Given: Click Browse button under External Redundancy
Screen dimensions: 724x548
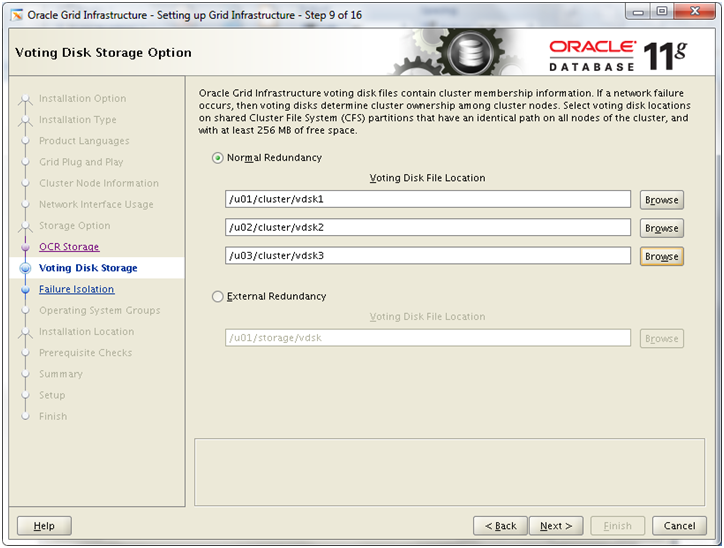Looking at the screenshot, I should [x=661, y=338].
